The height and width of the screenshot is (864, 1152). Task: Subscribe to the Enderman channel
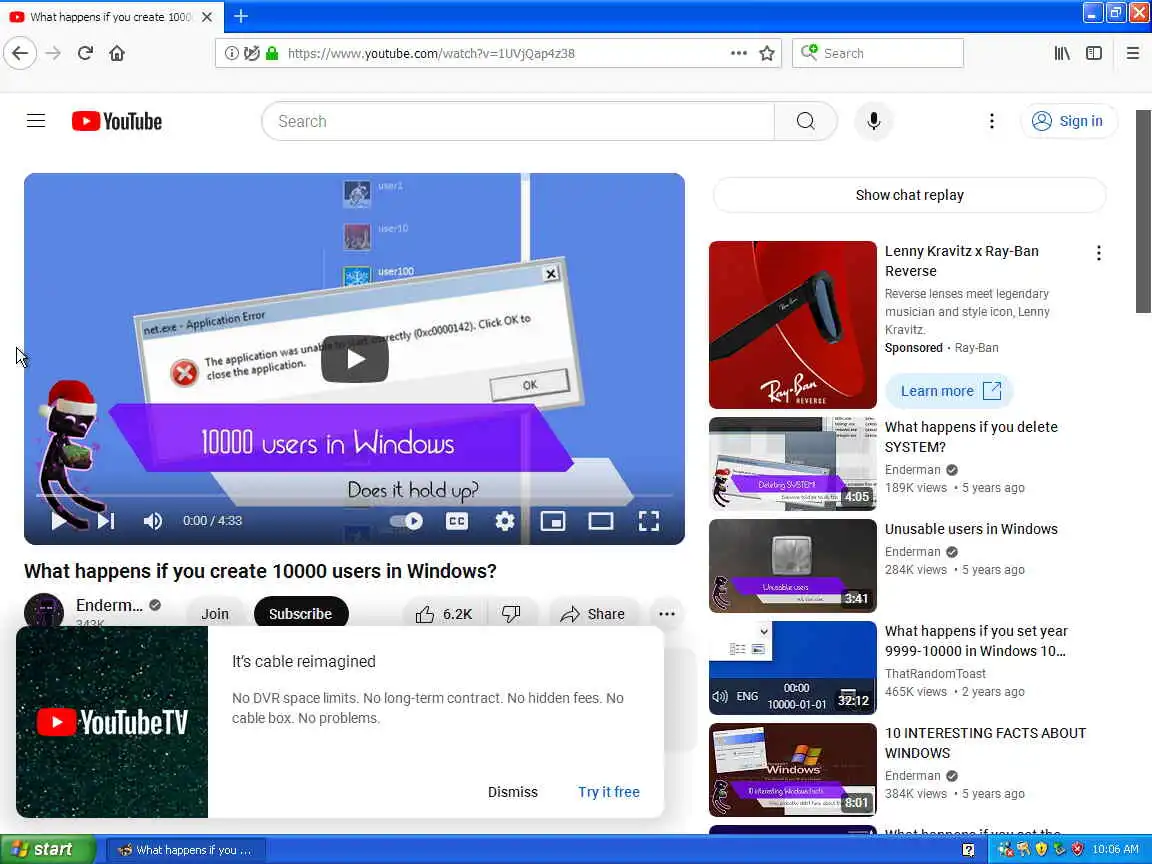pyautogui.click(x=300, y=613)
